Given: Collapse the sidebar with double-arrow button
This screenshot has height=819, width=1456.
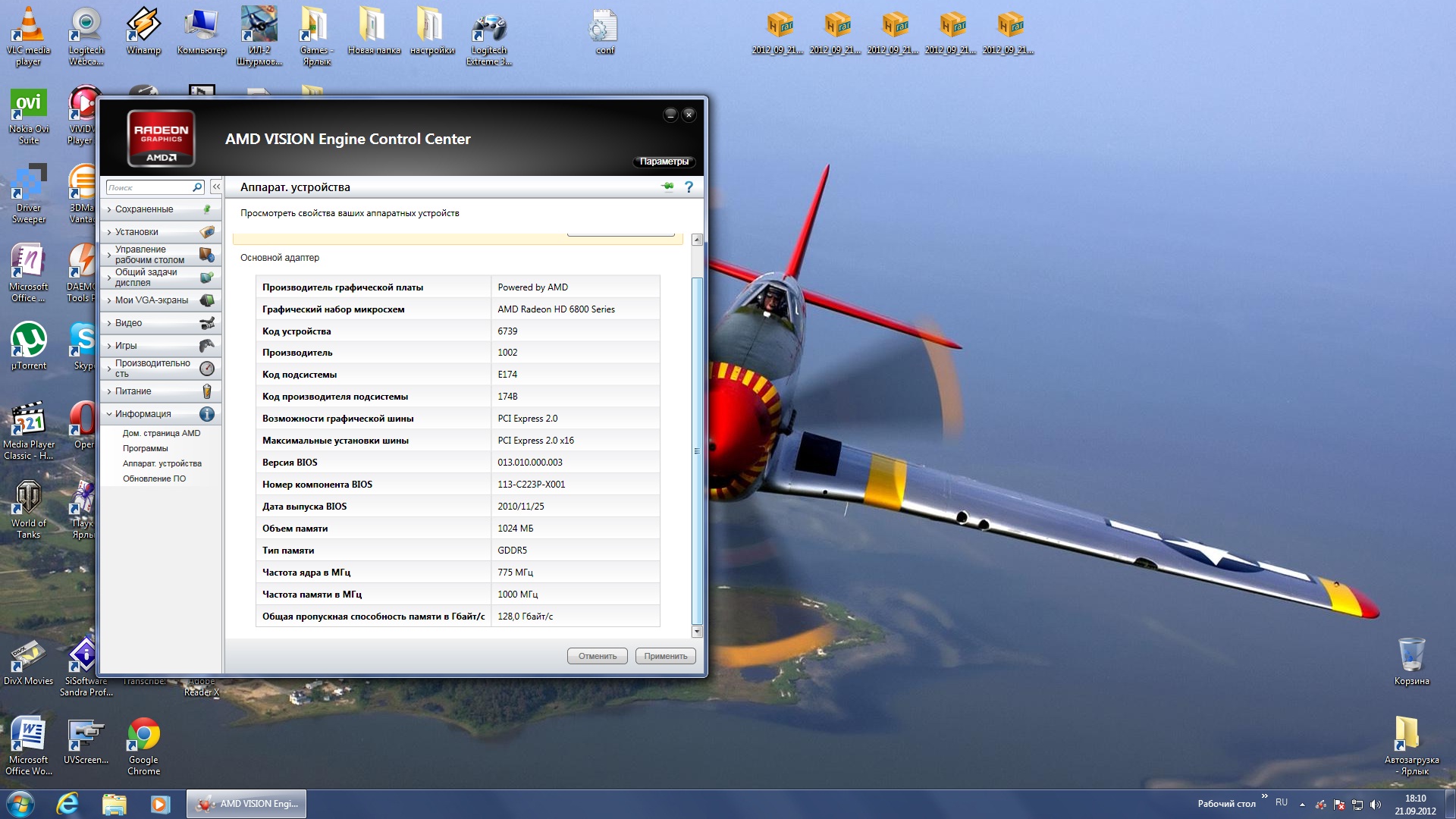Looking at the screenshot, I should [216, 187].
